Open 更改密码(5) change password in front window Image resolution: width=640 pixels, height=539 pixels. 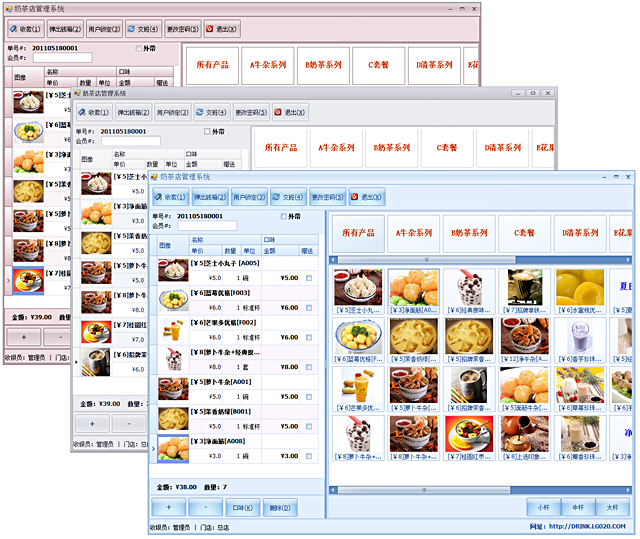[x=327, y=198]
